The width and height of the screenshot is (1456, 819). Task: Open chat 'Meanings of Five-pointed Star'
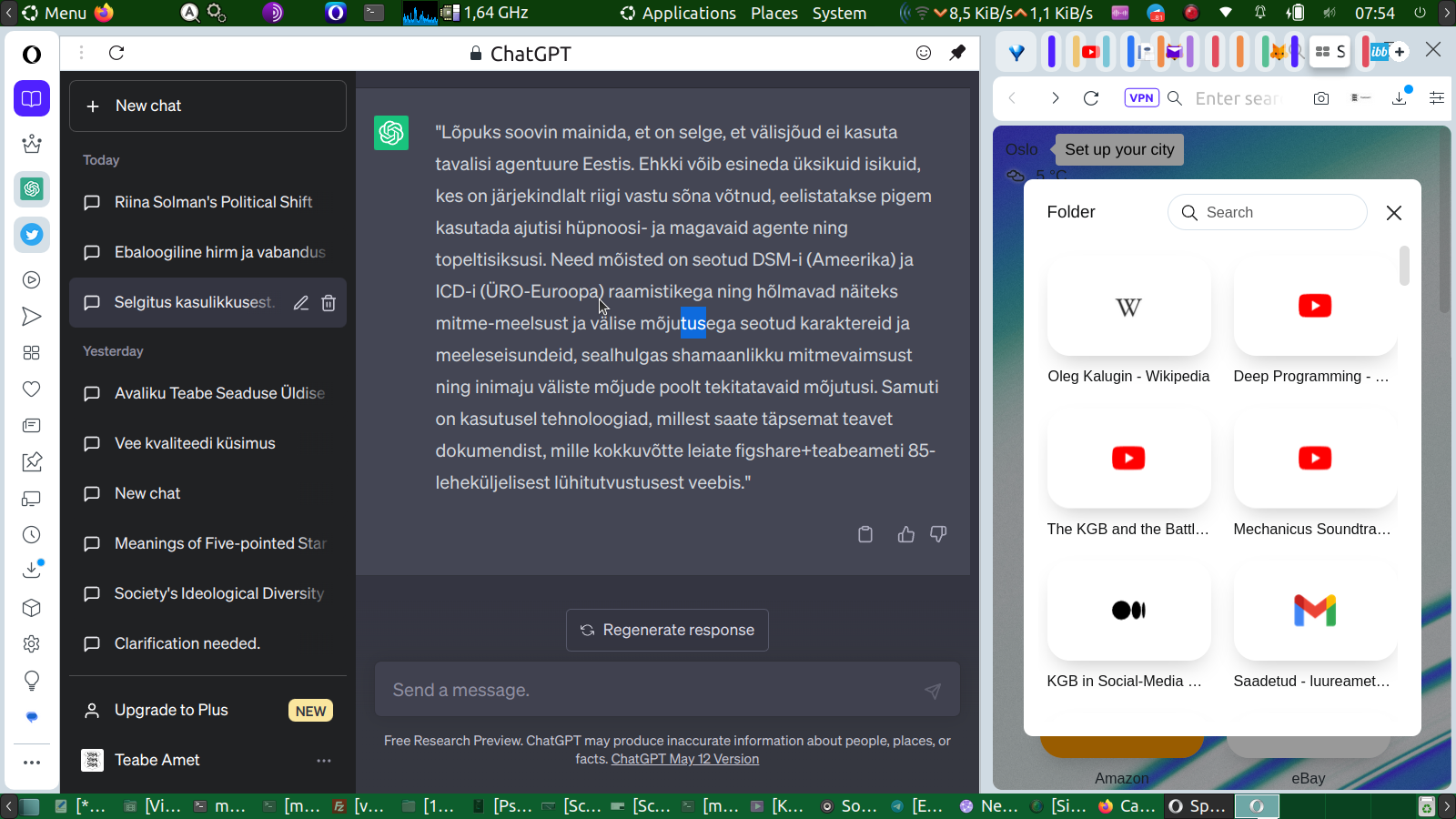pyautogui.click(x=207, y=543)
